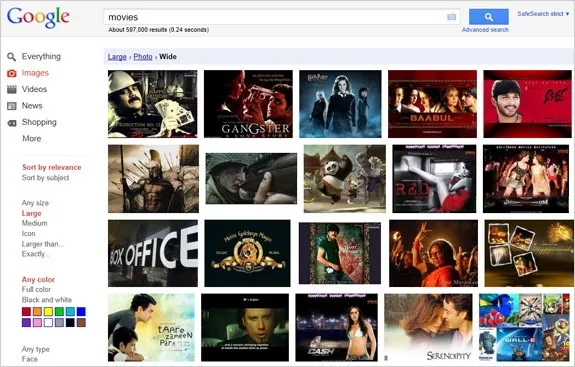
Task: Click Photo breadcrumb link
Action: [x=143, y=57]
